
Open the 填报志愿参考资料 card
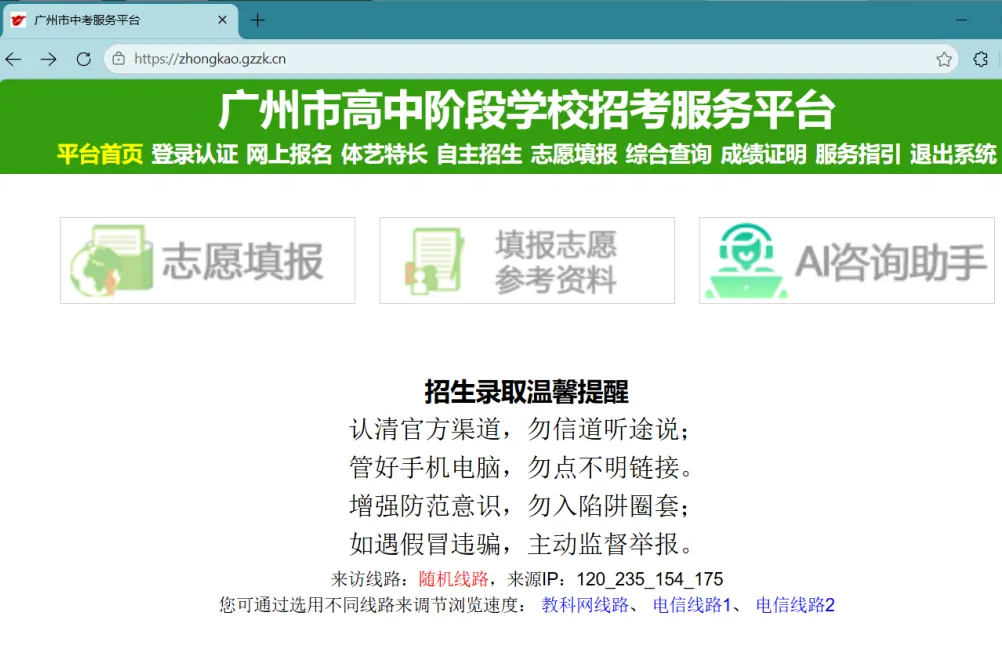(527, 261)
